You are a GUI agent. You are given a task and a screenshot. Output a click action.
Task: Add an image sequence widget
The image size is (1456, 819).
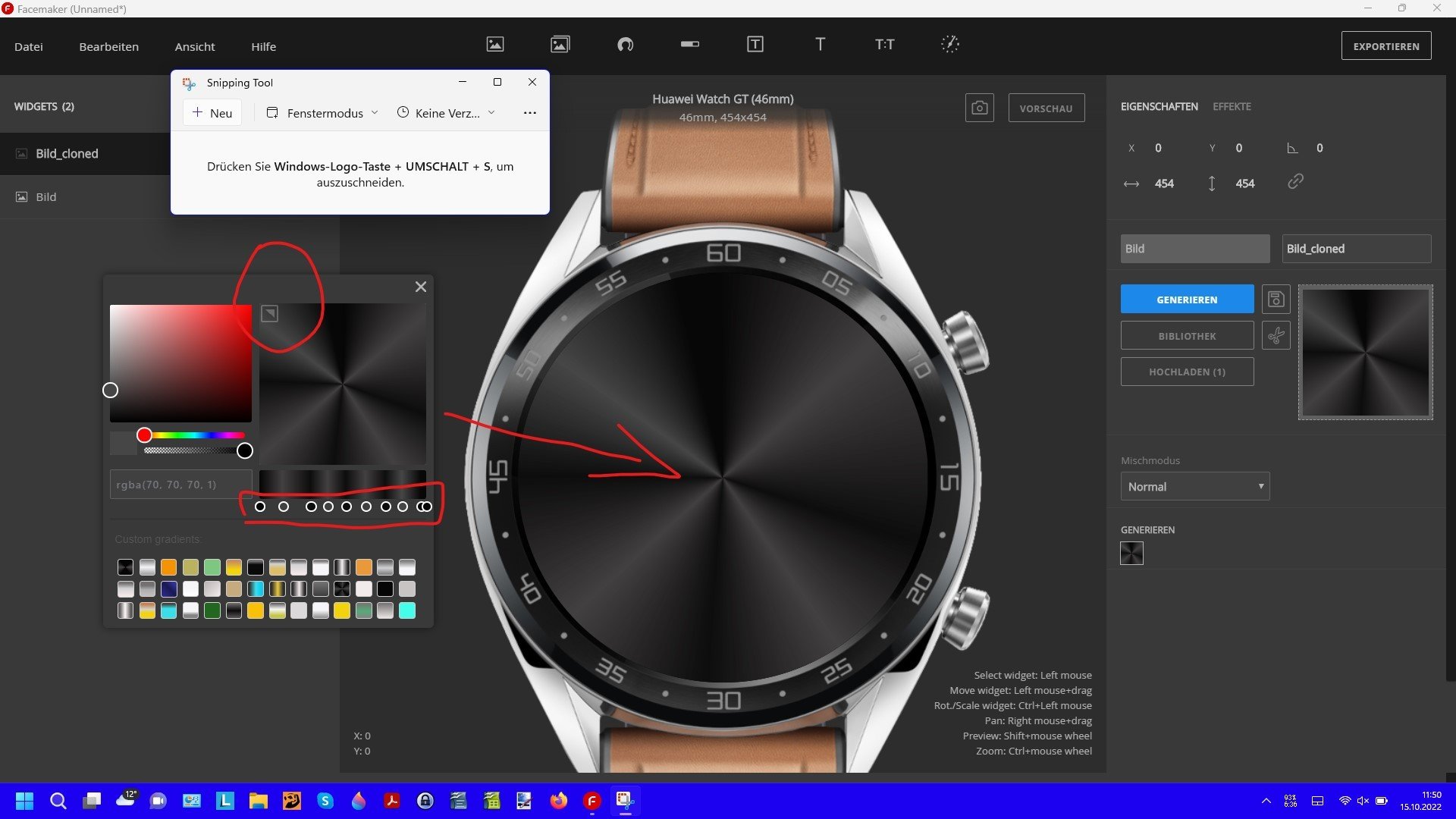560,45
